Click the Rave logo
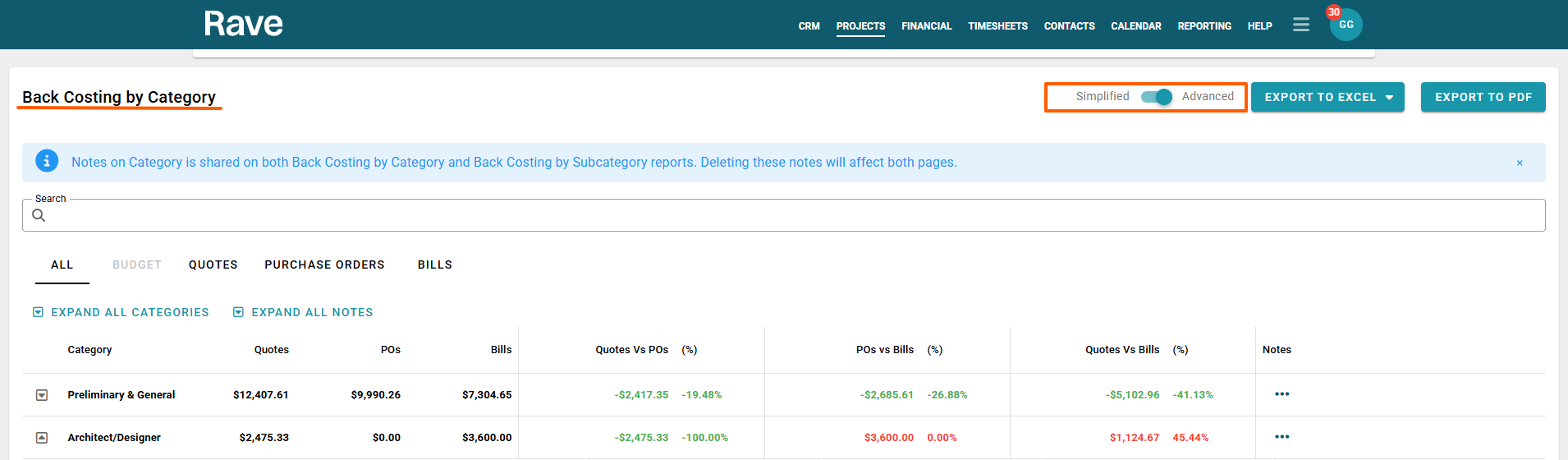The width and height of the screenshot is (1568, 460). (x=243, y=24)
